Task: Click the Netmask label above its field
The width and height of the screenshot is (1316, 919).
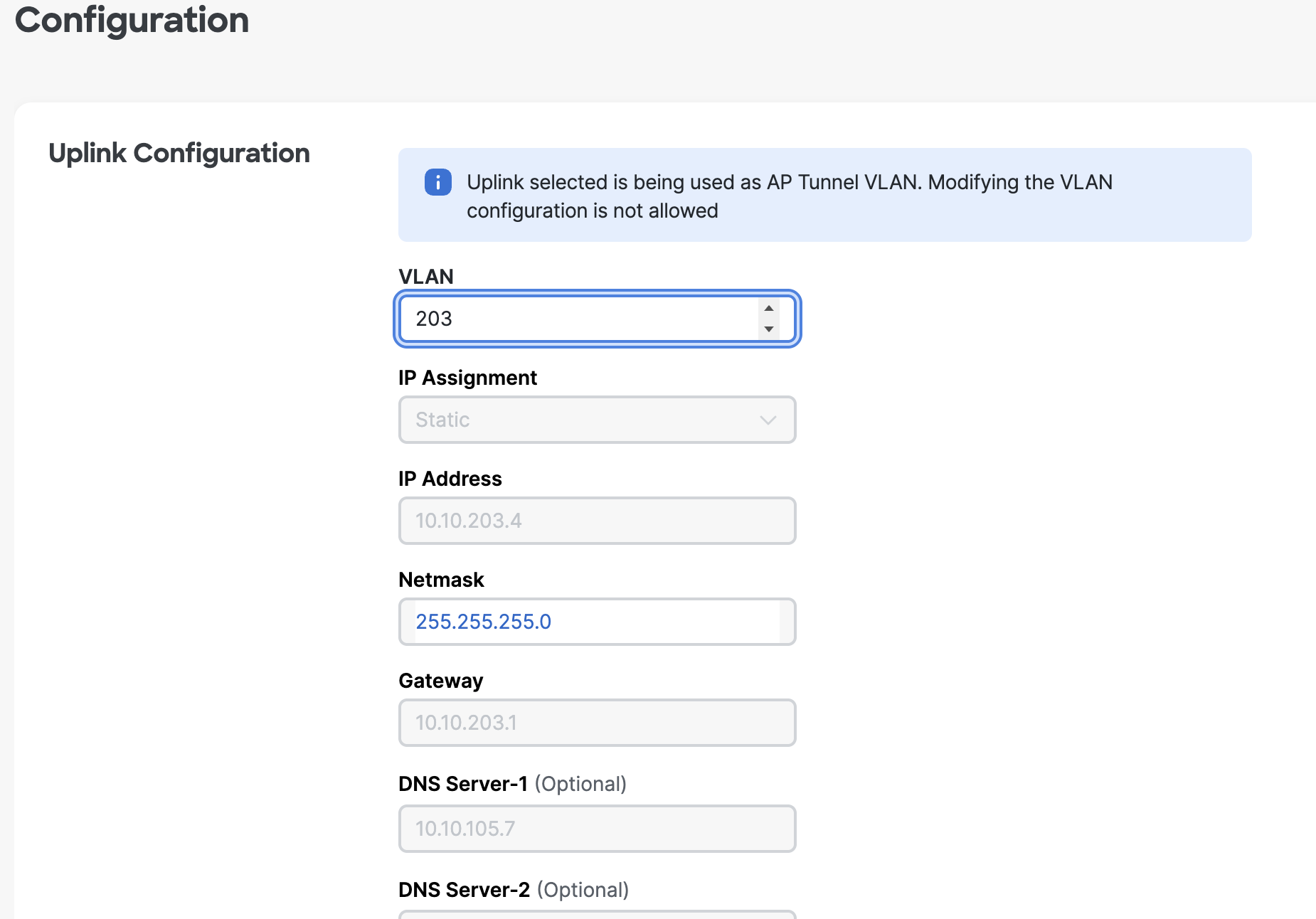Action: click(441, 579)
